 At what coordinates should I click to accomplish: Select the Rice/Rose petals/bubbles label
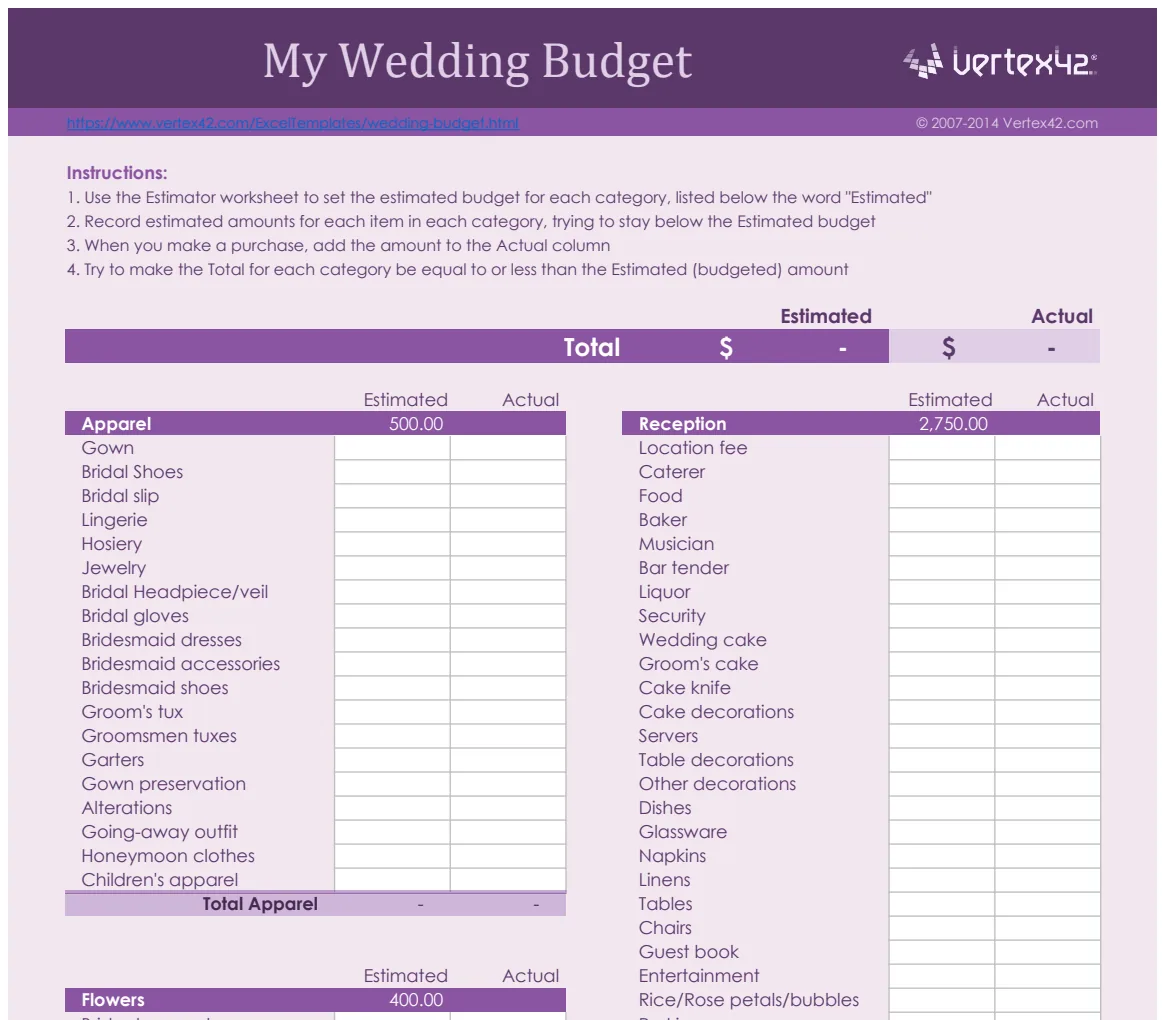click(749, 1000)
